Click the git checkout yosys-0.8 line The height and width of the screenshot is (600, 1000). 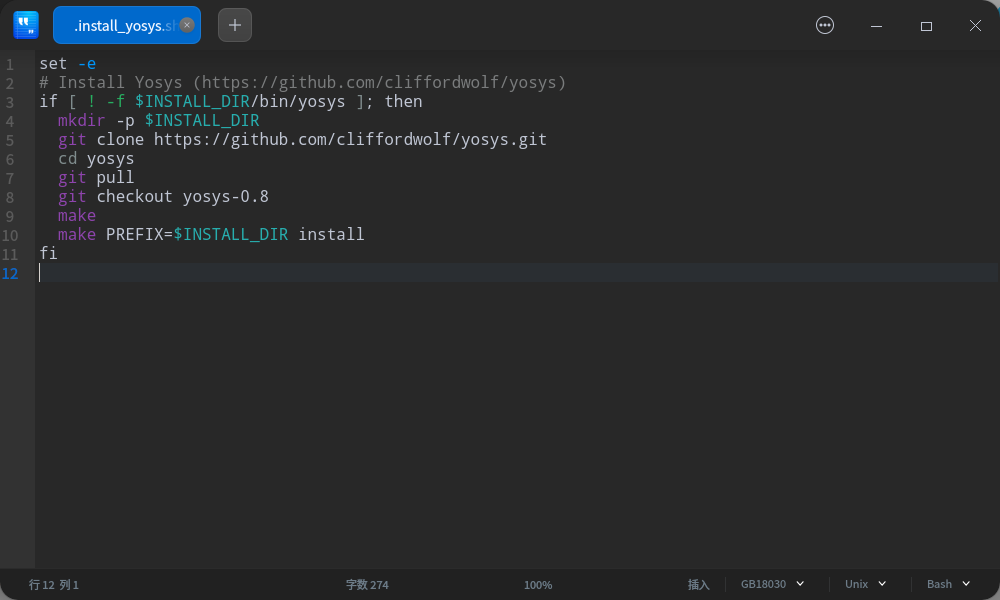(163, 196)
